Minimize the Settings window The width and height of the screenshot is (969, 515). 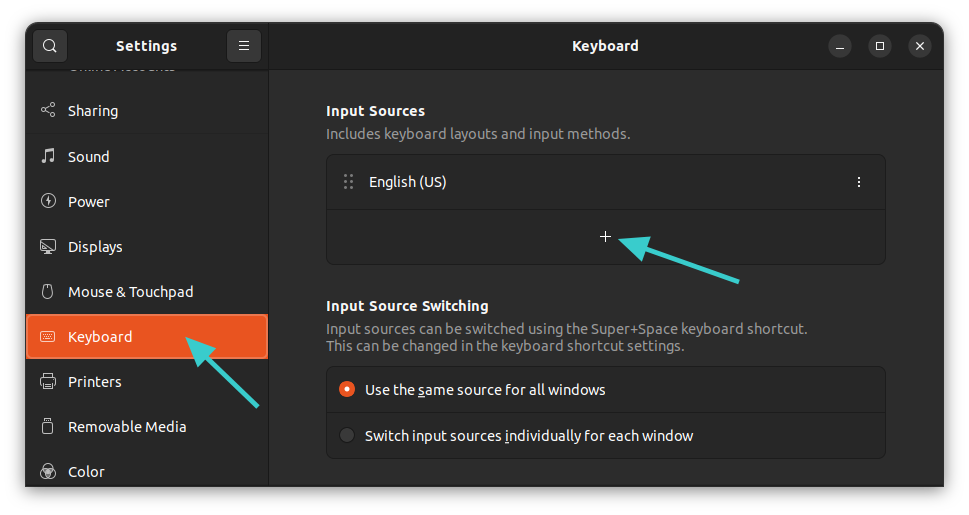(840, 46)
